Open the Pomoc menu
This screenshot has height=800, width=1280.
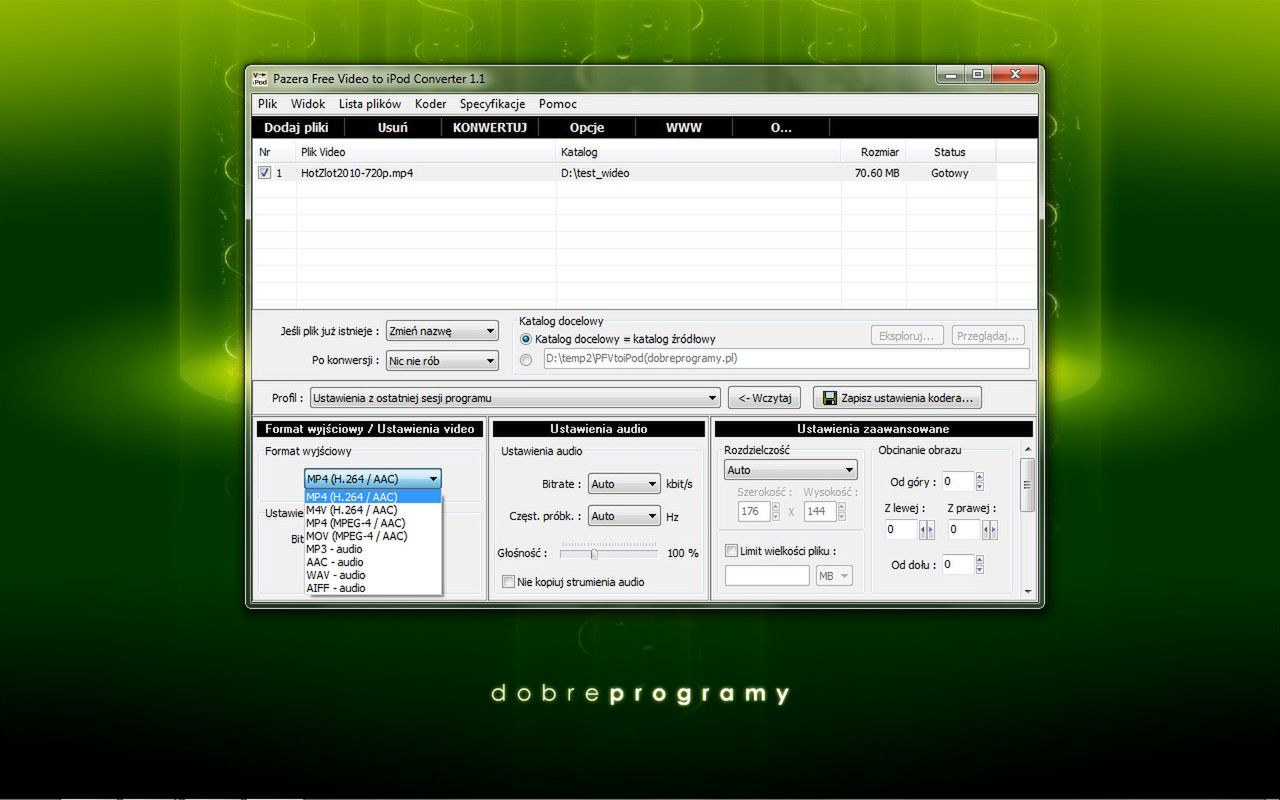pos(558,104)
